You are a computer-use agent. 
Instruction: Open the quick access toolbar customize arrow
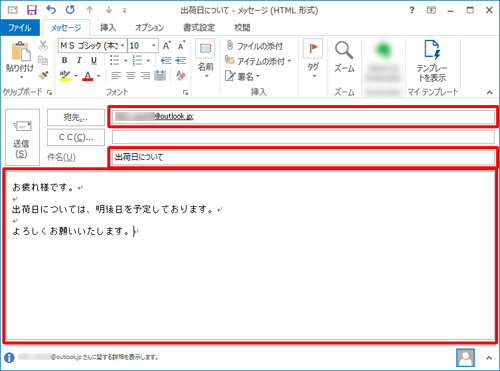coord(124,11)
